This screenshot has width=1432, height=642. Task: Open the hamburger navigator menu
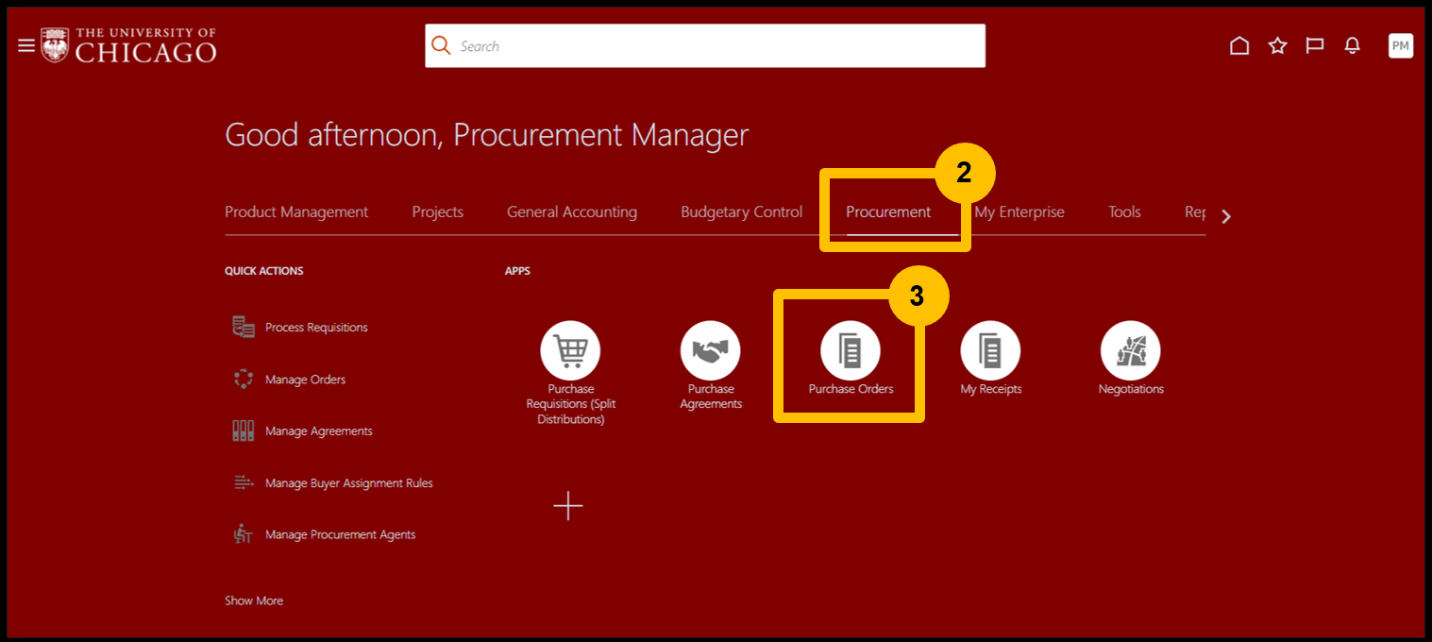coord(26,46)
